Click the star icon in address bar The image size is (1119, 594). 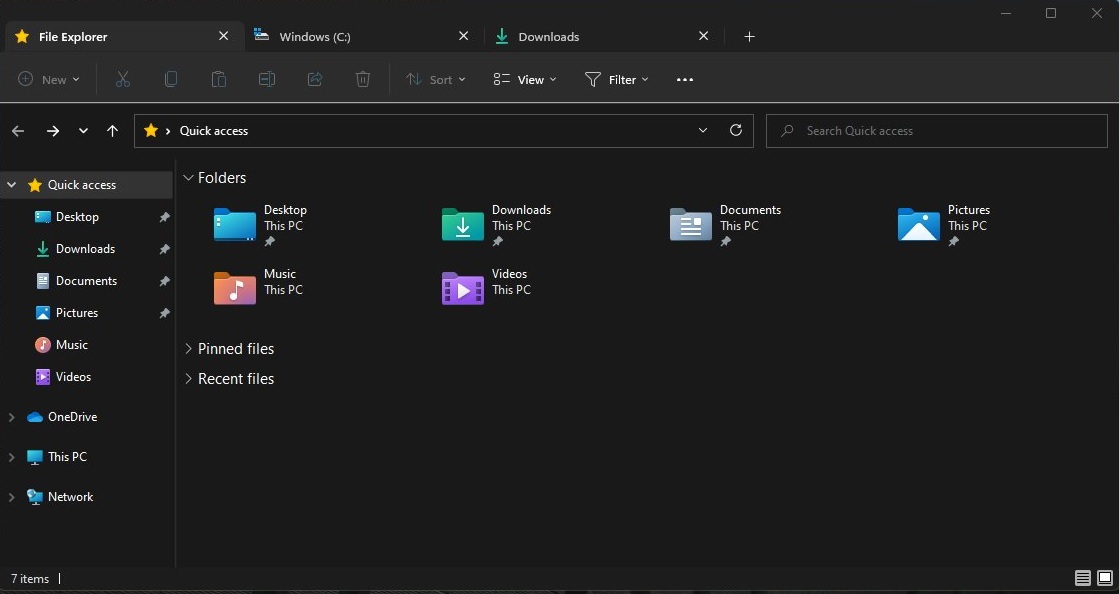(151, 131)
